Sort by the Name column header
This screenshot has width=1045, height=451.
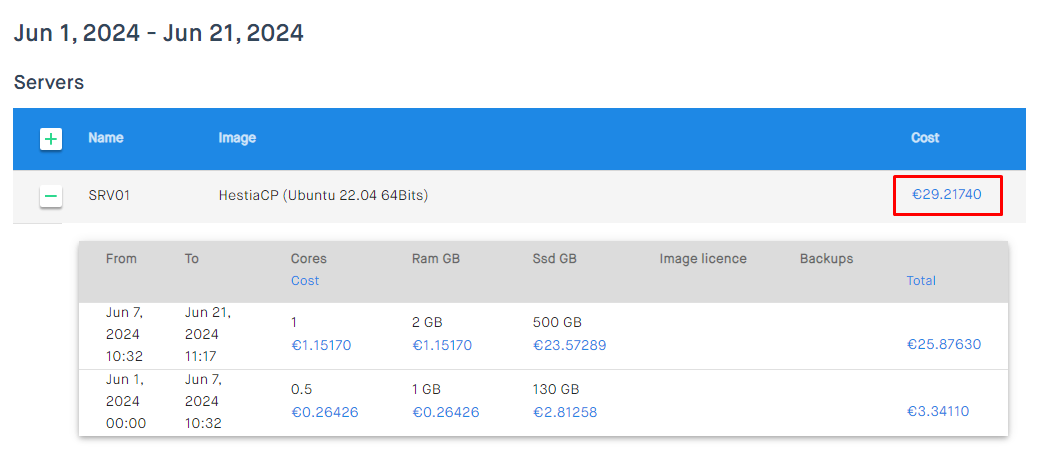pos(106,138)
